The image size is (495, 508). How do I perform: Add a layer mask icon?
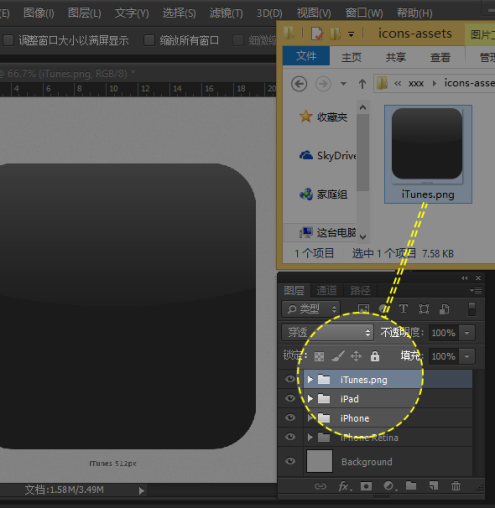click(x=366, y=486)
